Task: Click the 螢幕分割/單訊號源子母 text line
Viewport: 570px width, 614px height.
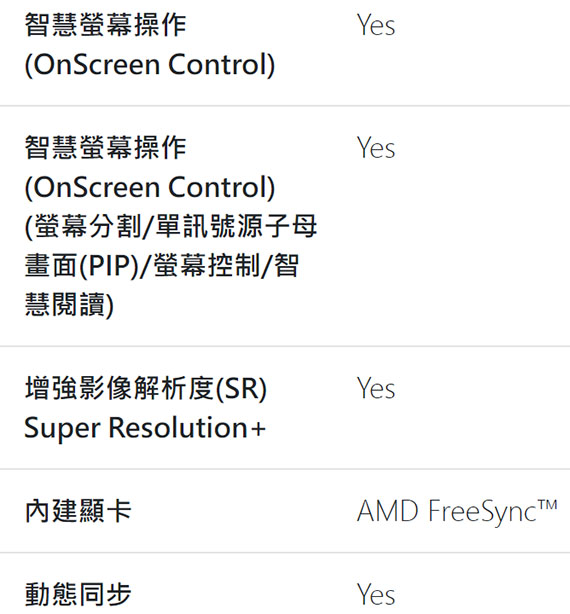Action: [171, 226]
